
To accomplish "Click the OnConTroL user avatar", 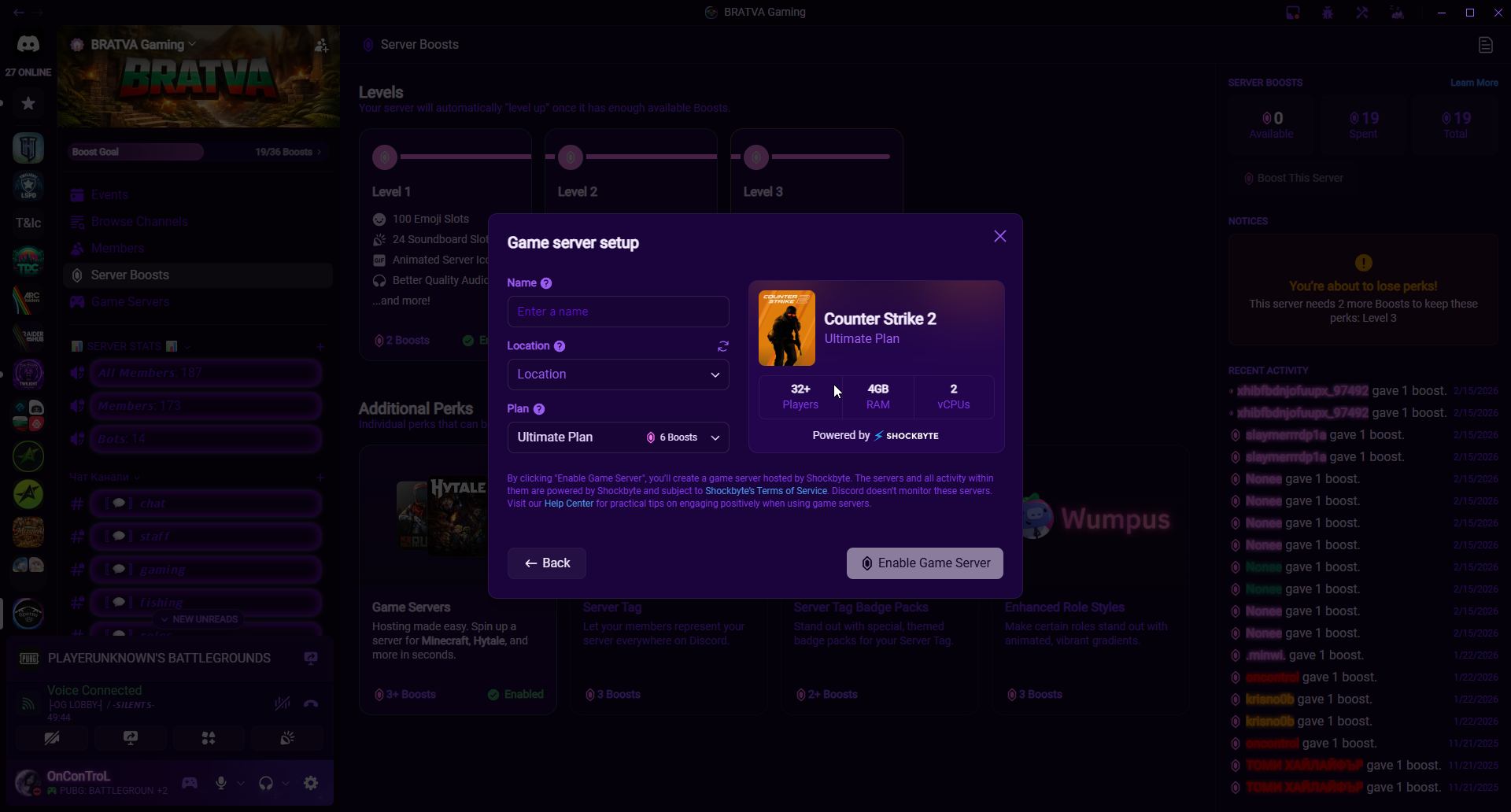I will 28,783.
